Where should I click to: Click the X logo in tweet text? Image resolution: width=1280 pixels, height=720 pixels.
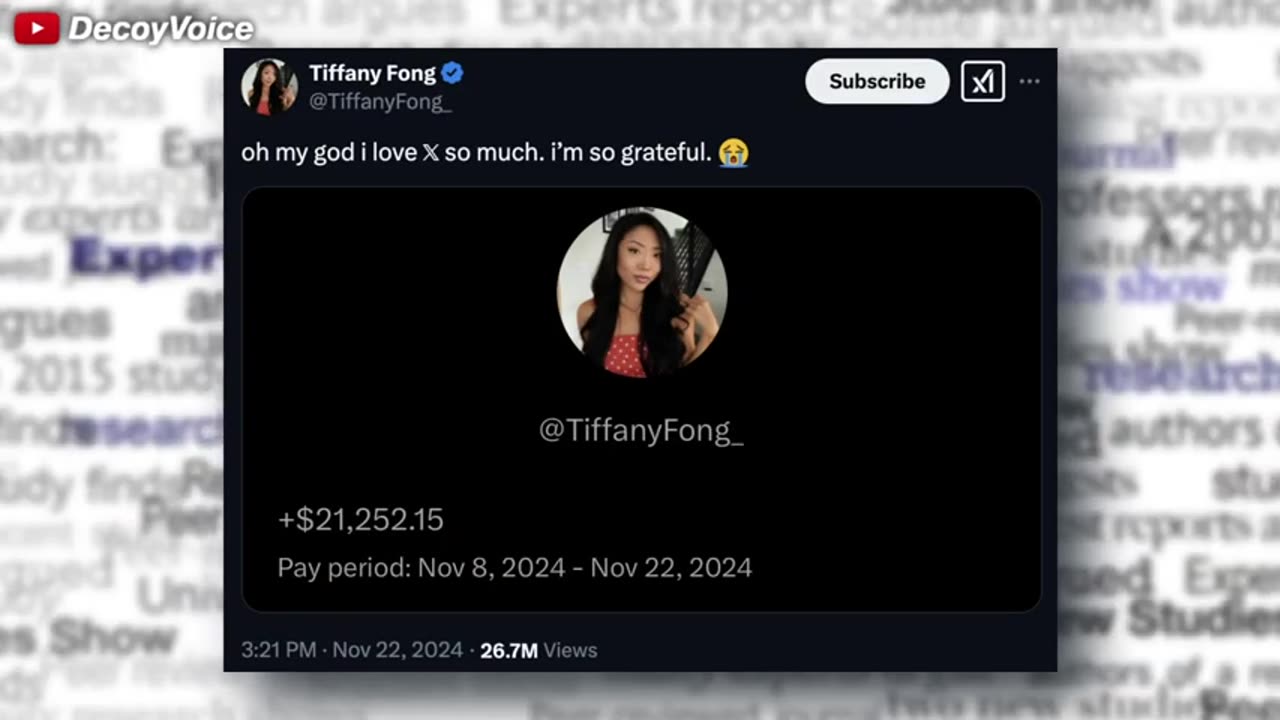coord(431,153)
